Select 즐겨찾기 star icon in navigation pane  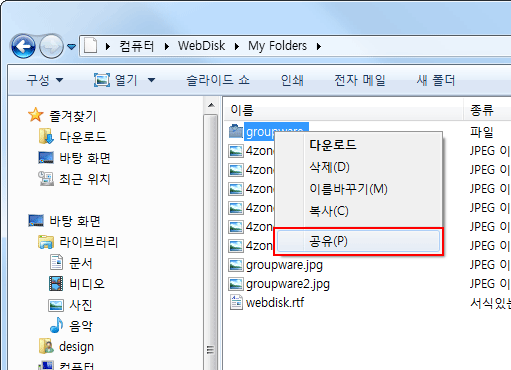pos(36,115)
